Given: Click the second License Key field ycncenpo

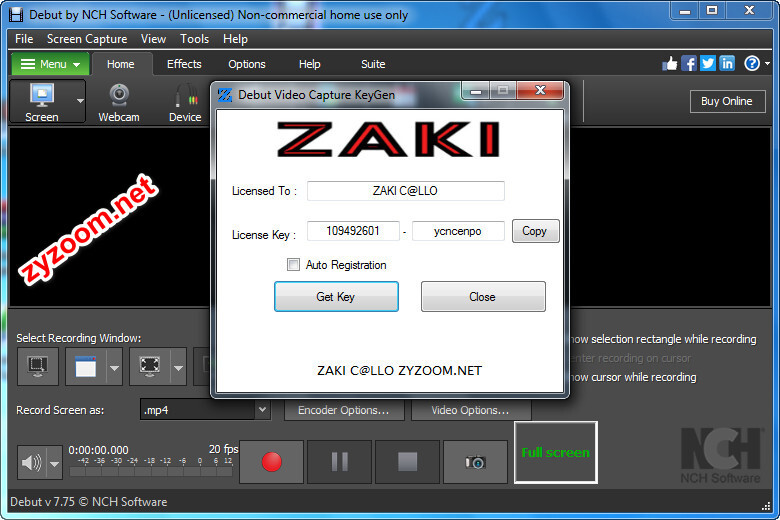Looking at the screenshot, I should pos(458,231).
